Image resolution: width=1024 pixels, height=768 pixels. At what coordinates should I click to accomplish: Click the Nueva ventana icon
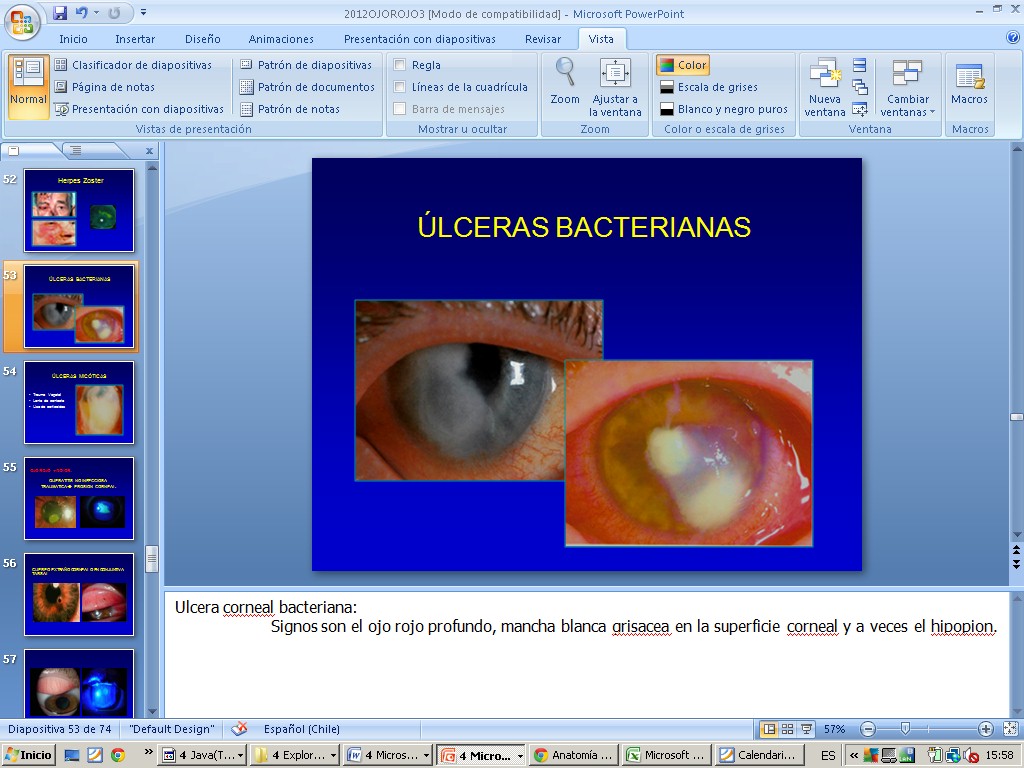coord(825,74)
